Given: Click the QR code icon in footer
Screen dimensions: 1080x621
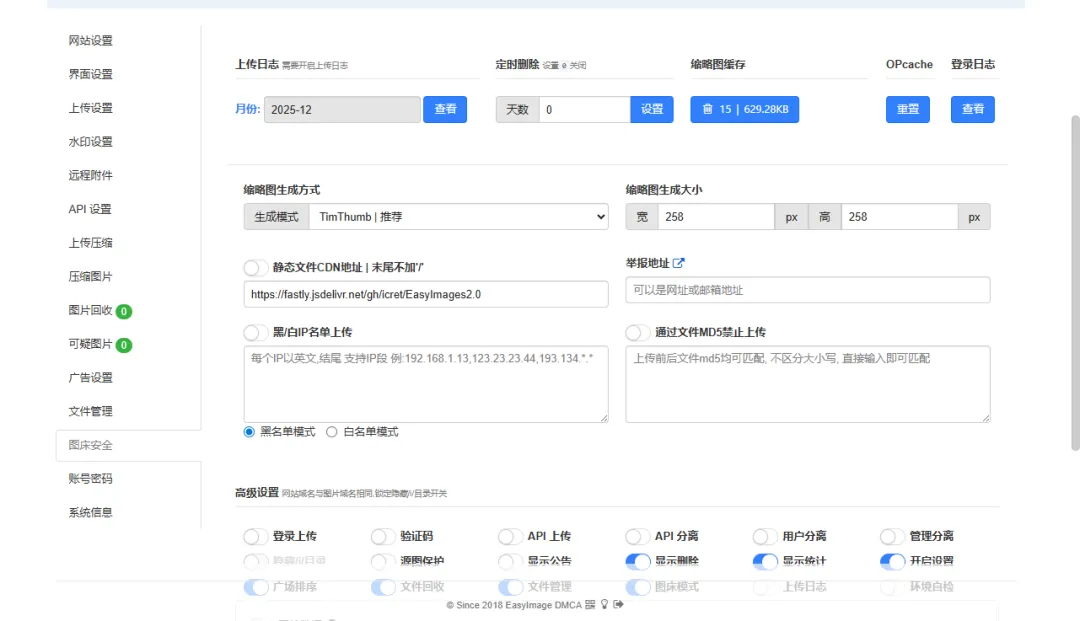Looking at the screenshot, I should pyautogui.click(x=590, y=605).
